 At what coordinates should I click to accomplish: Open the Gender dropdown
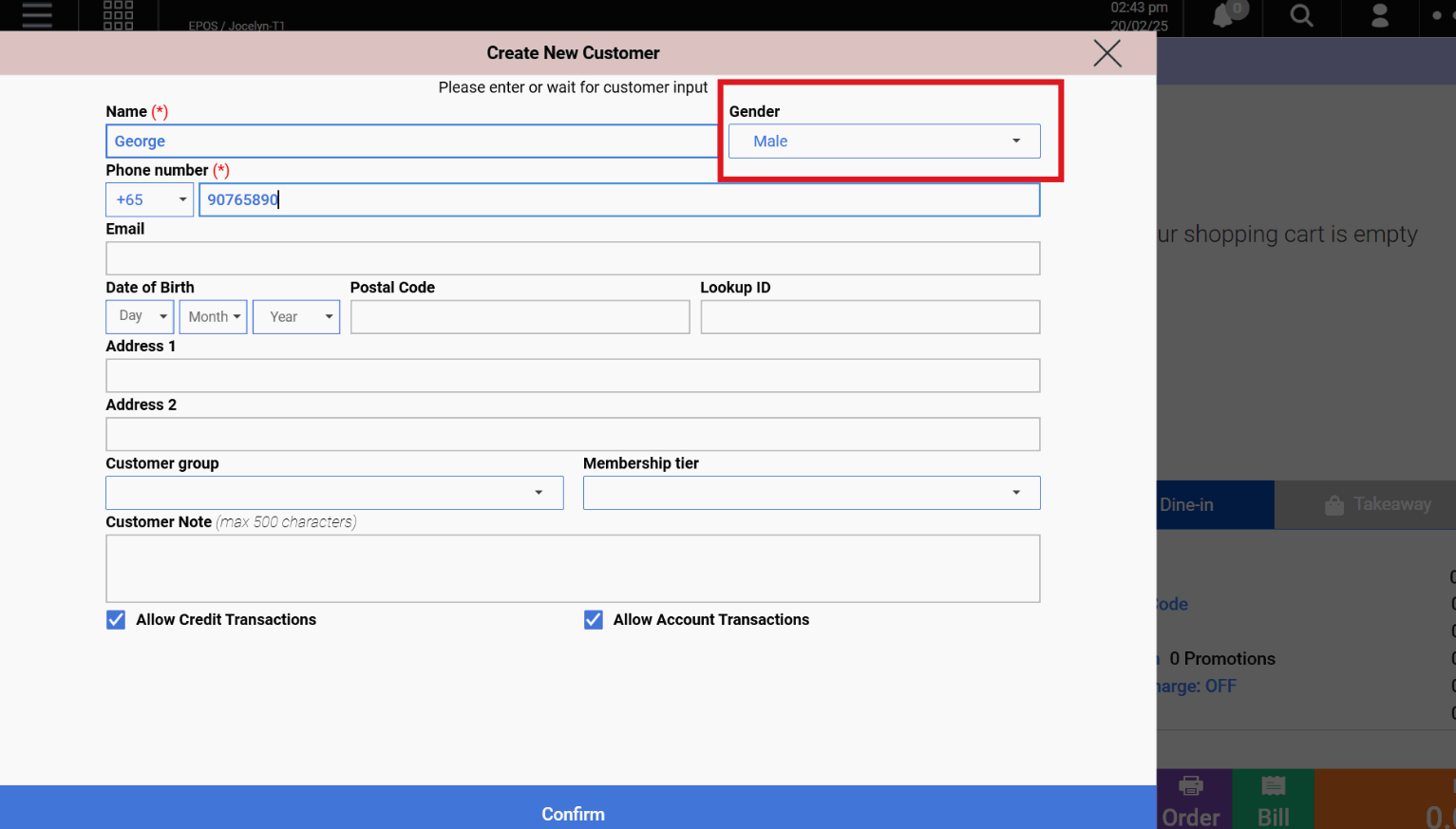click(883, 141)
